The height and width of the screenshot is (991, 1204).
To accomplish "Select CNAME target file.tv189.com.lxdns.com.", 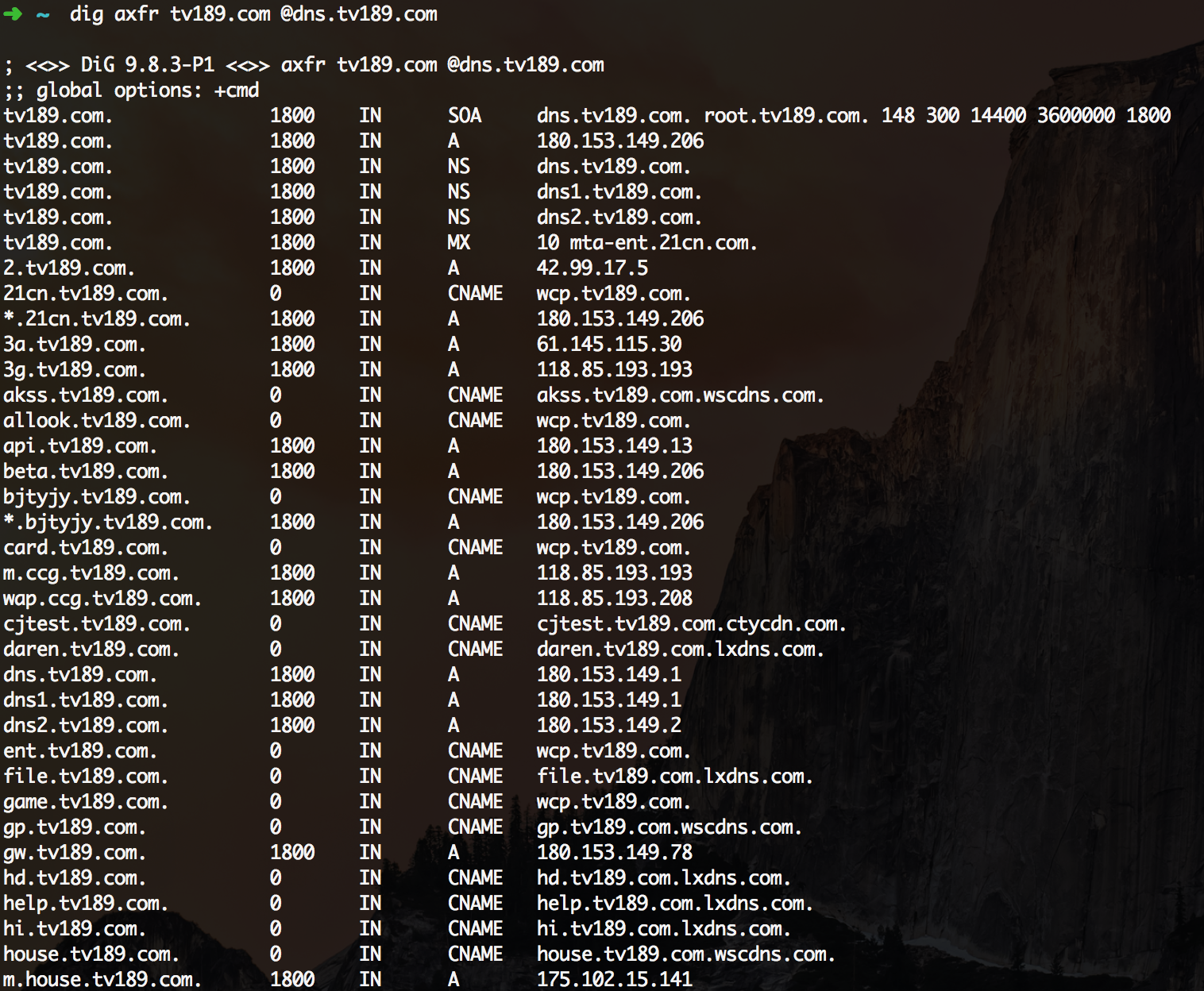I will pos(674,777).
